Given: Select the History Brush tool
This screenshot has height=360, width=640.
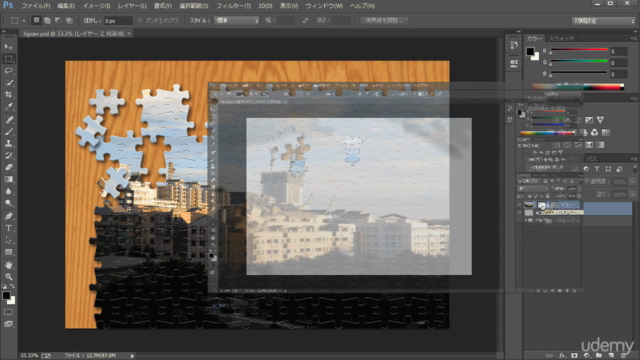Looking at the screenshot, I should pyautogui.click(x=9, y=155).
